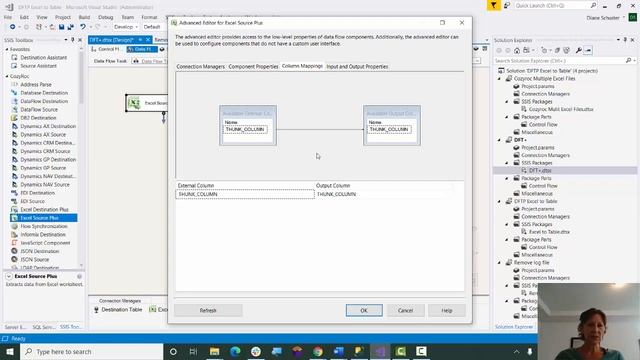640x360 pixels.
Task: Select JavaScript Component in toolbox
Action: point(45,243)
